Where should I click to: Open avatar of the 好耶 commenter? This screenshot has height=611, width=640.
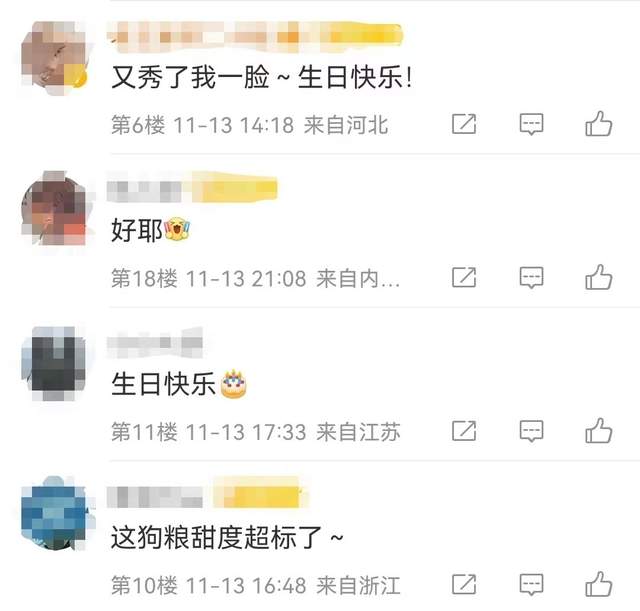click(54, 208)
